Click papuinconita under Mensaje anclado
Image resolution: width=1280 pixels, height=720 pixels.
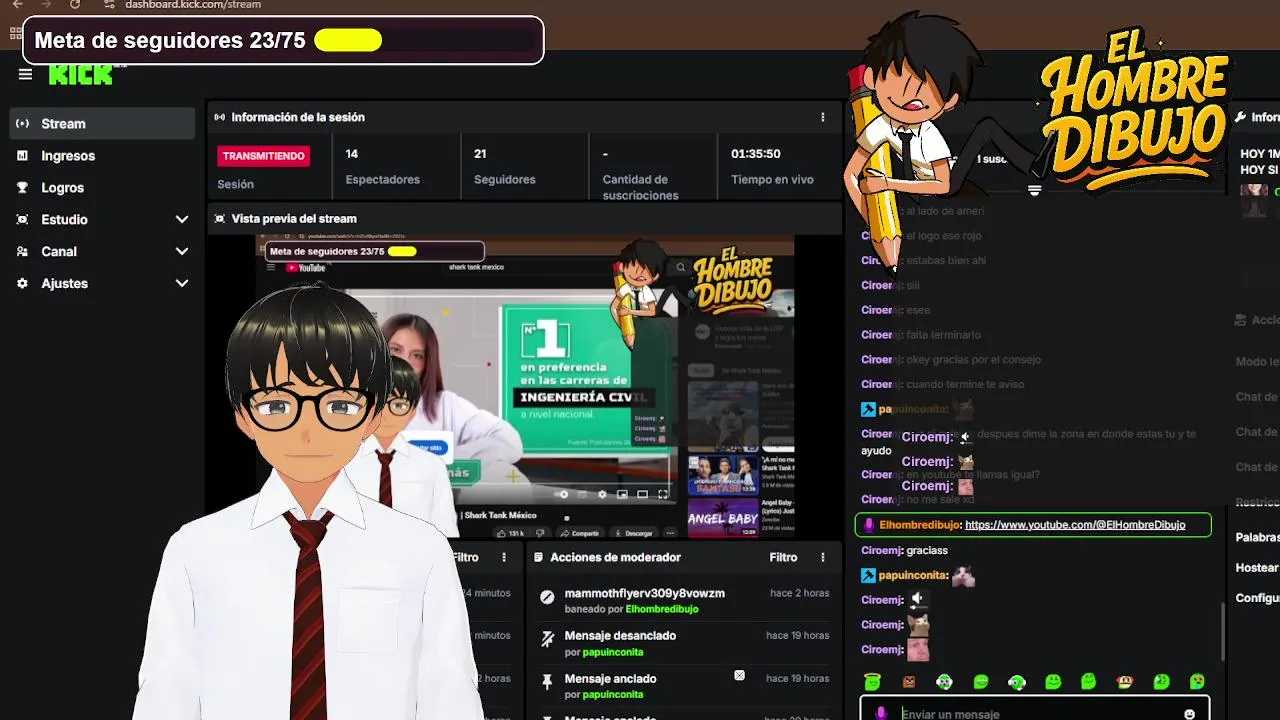613,694
